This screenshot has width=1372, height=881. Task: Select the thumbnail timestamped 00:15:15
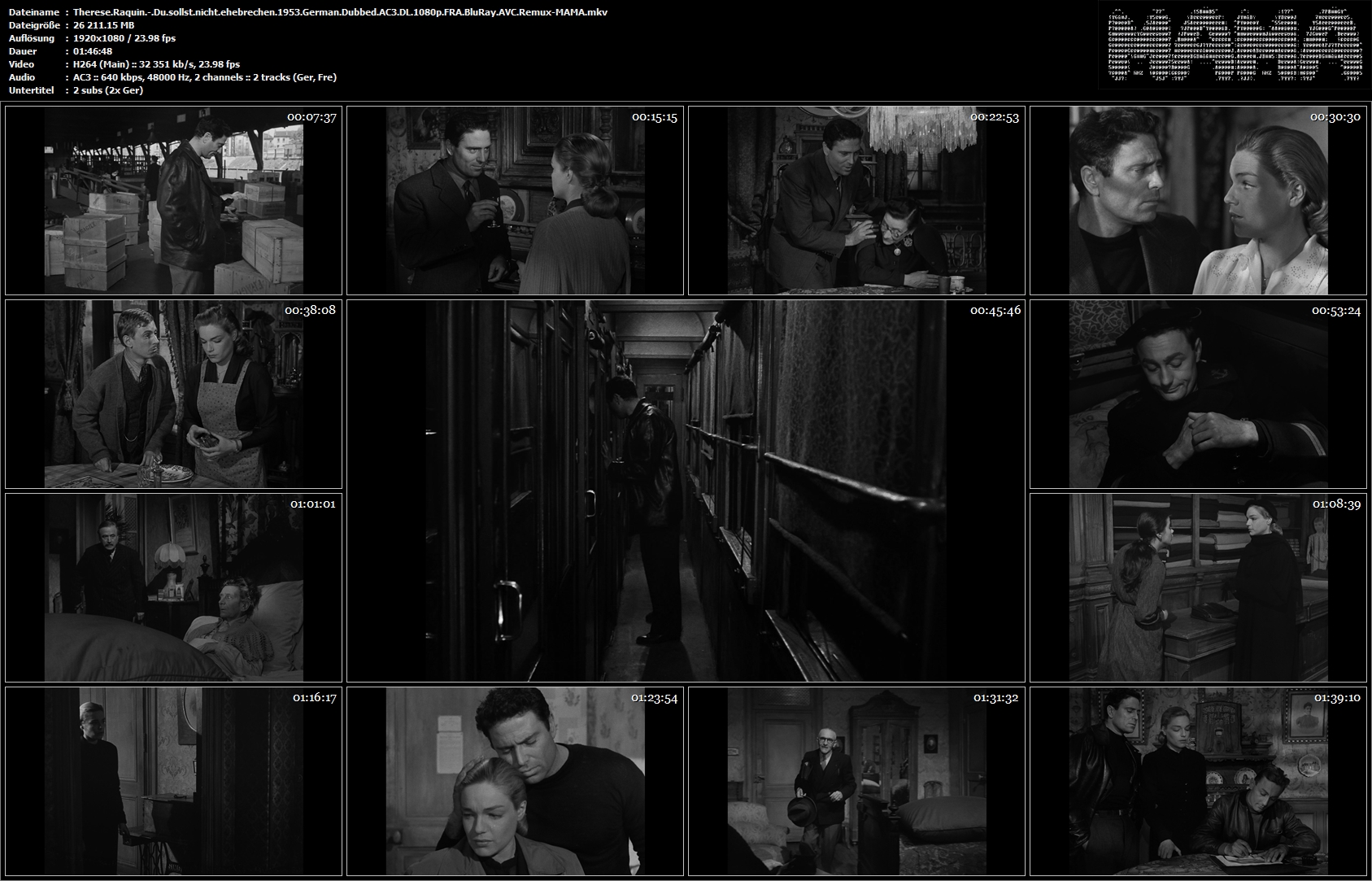click(515, 200)
